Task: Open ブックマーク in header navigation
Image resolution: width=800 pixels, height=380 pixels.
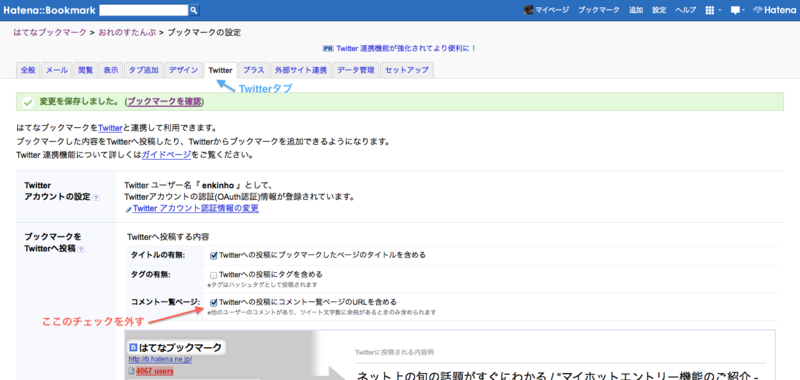Action: coord(598,10)
